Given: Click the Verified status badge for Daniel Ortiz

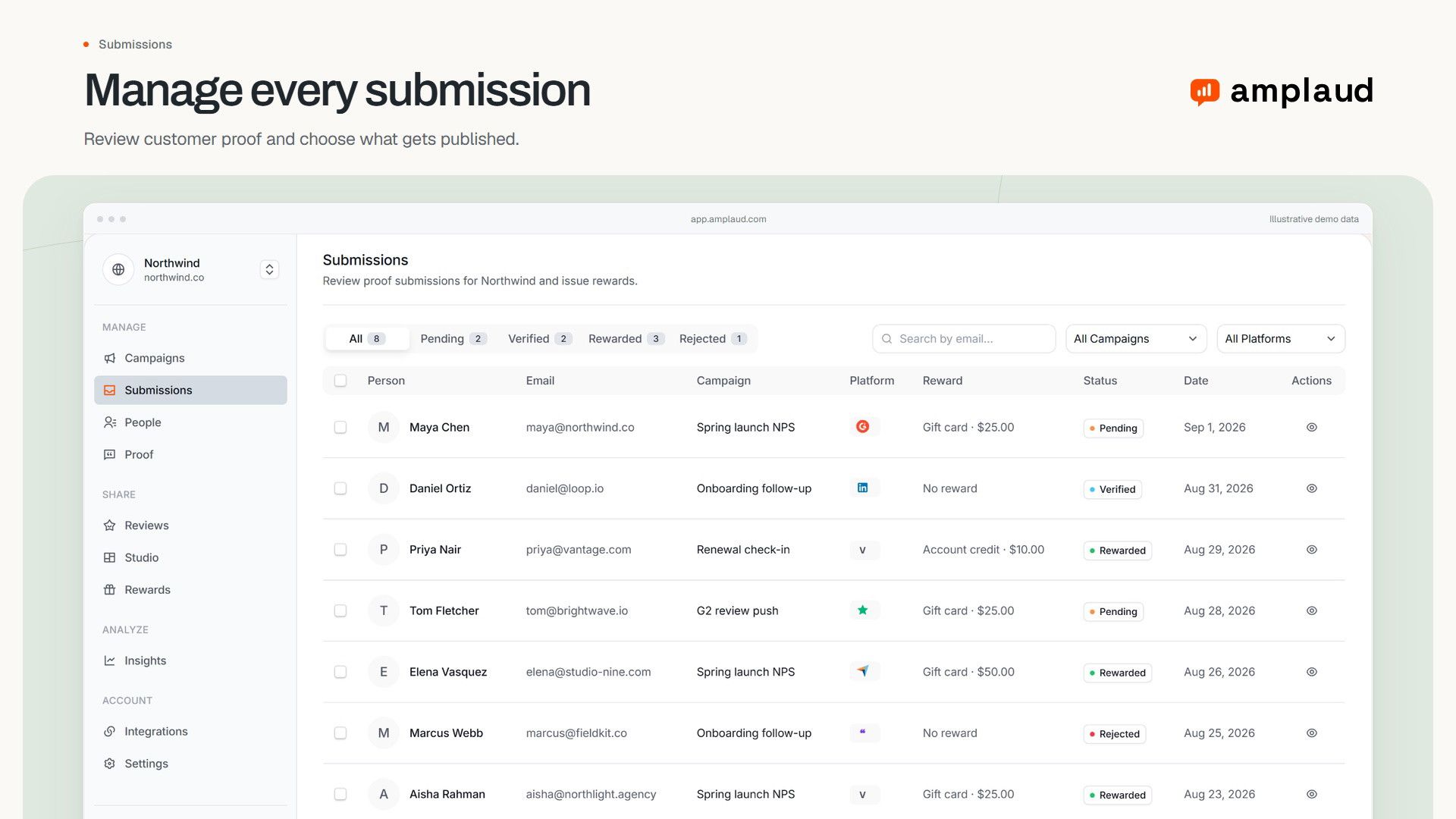Looking at the screenshot, I should 1112,490.
